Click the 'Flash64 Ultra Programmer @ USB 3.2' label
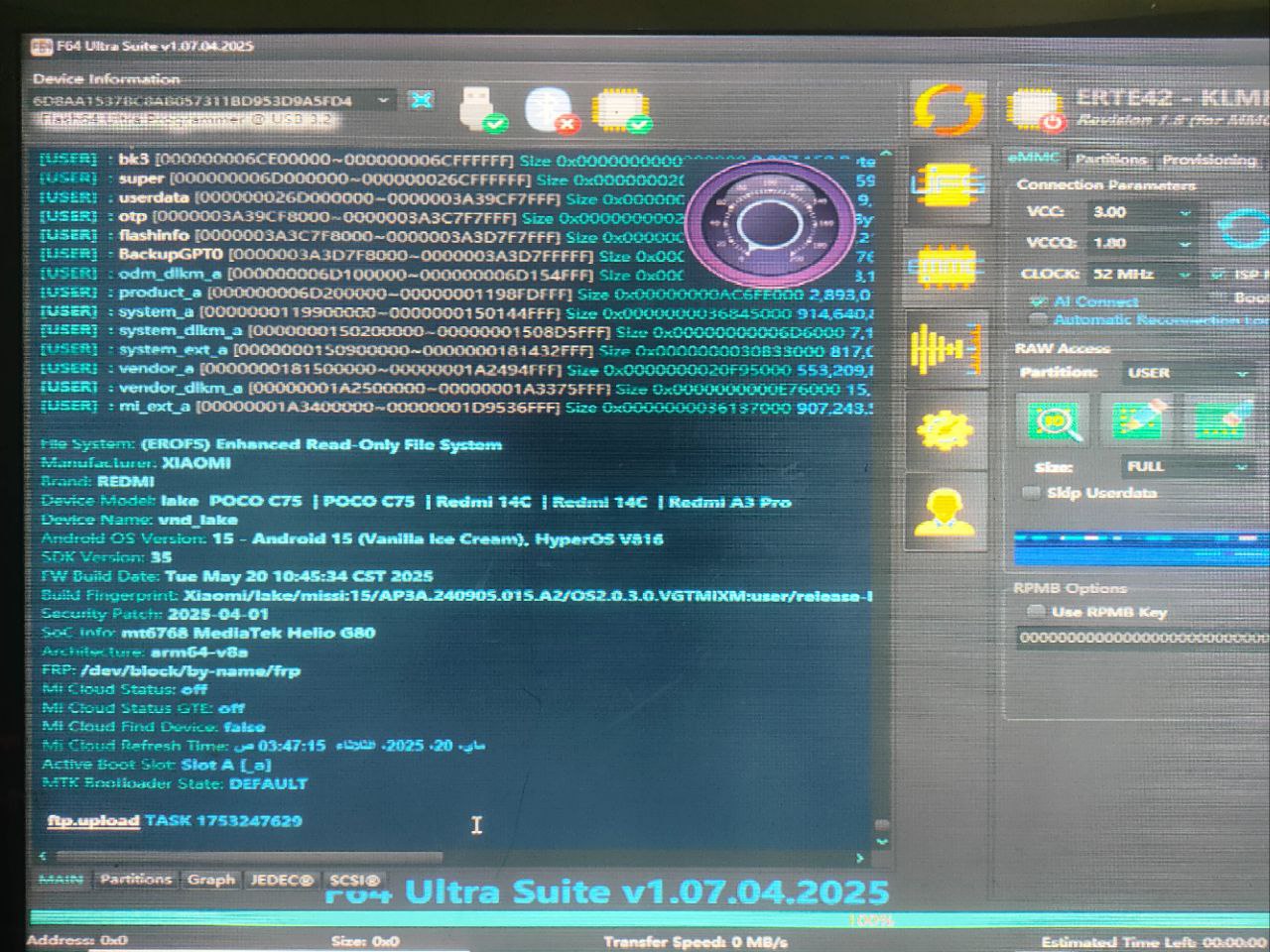This screenshot has height=952, width=1270. tap(187, 120)
